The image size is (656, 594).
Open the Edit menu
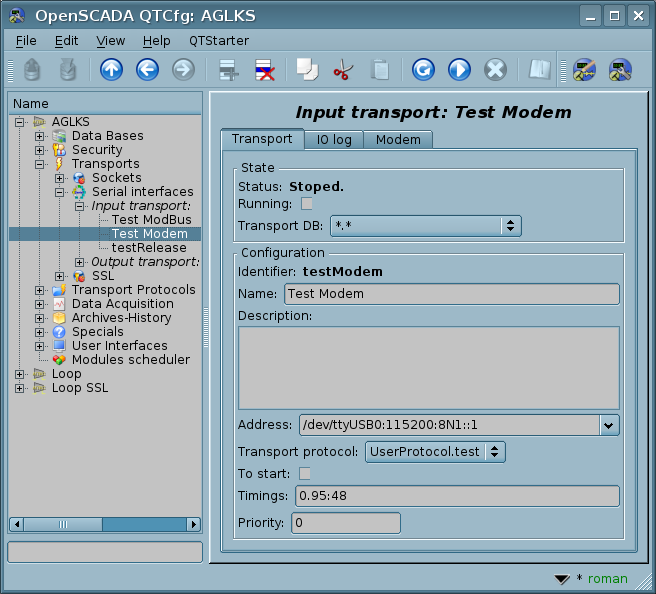point(66,41)
